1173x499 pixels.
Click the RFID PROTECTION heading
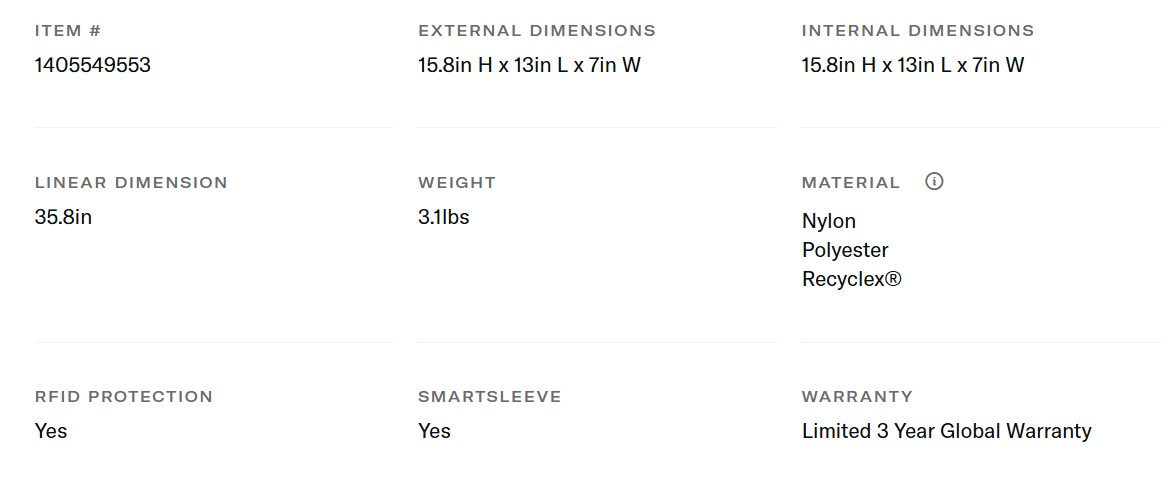(x=123, y=397)
